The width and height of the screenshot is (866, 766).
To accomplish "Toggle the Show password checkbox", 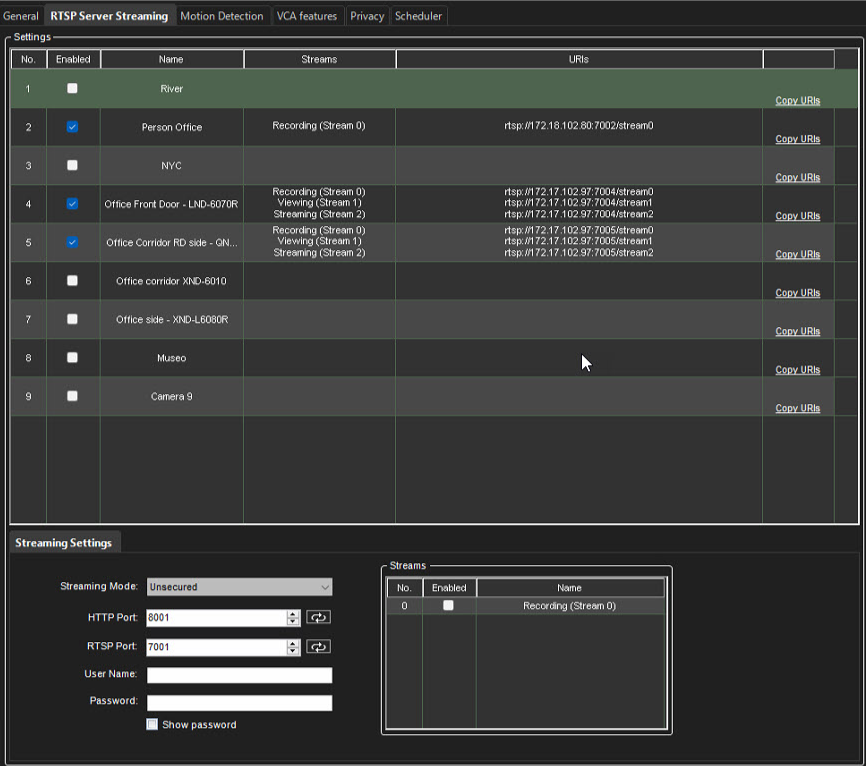I will 152,724.
